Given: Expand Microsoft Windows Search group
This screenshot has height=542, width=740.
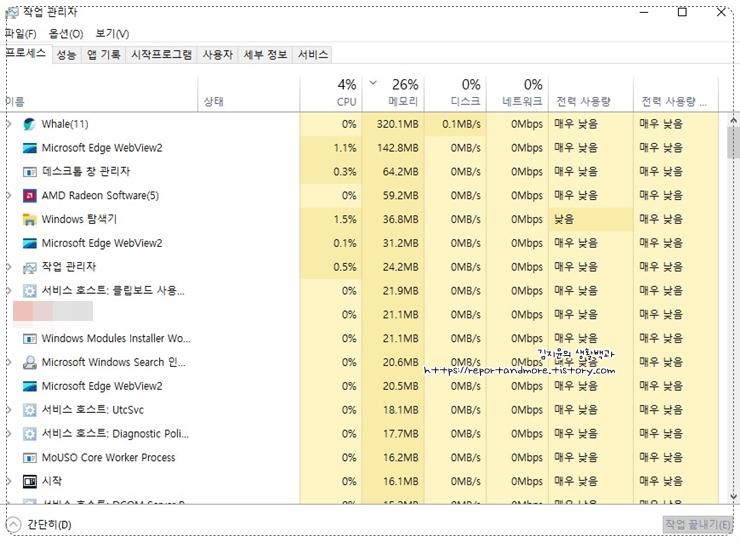Looking at the screenshot, I should (8, 363).
